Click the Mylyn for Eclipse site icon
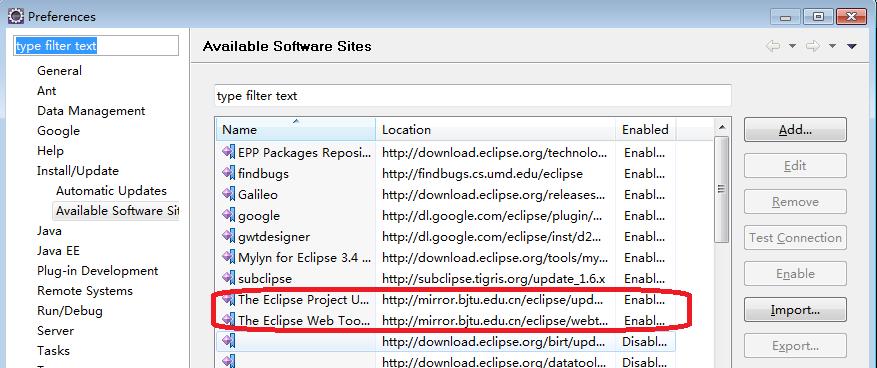877x368 pixels. click(x=228, y=257)
